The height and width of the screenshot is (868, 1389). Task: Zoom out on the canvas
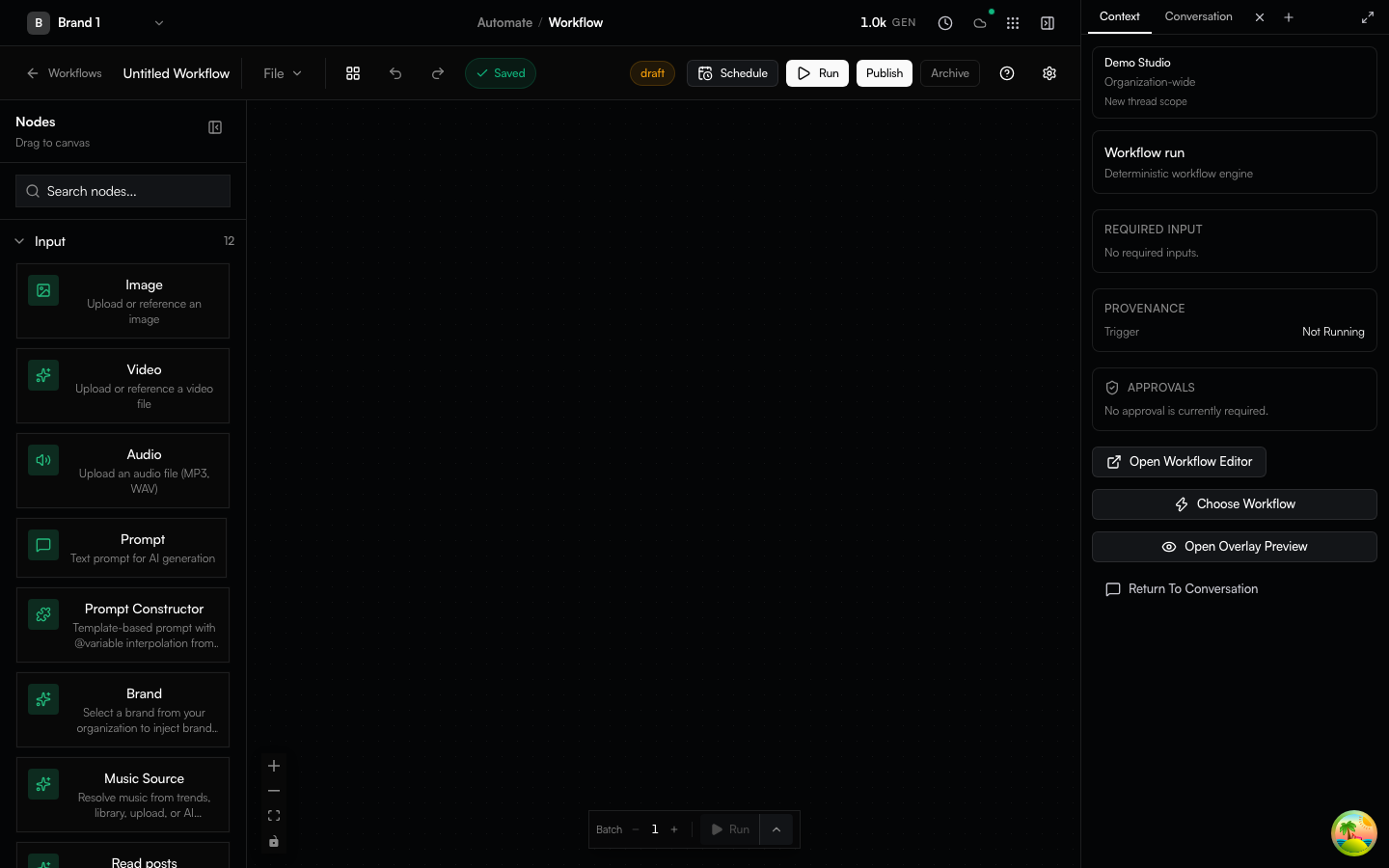[x=274, y=791]
